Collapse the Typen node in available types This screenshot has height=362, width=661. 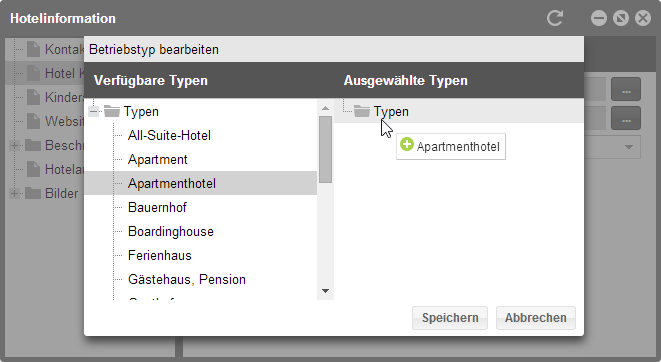(x=94, y=111)
